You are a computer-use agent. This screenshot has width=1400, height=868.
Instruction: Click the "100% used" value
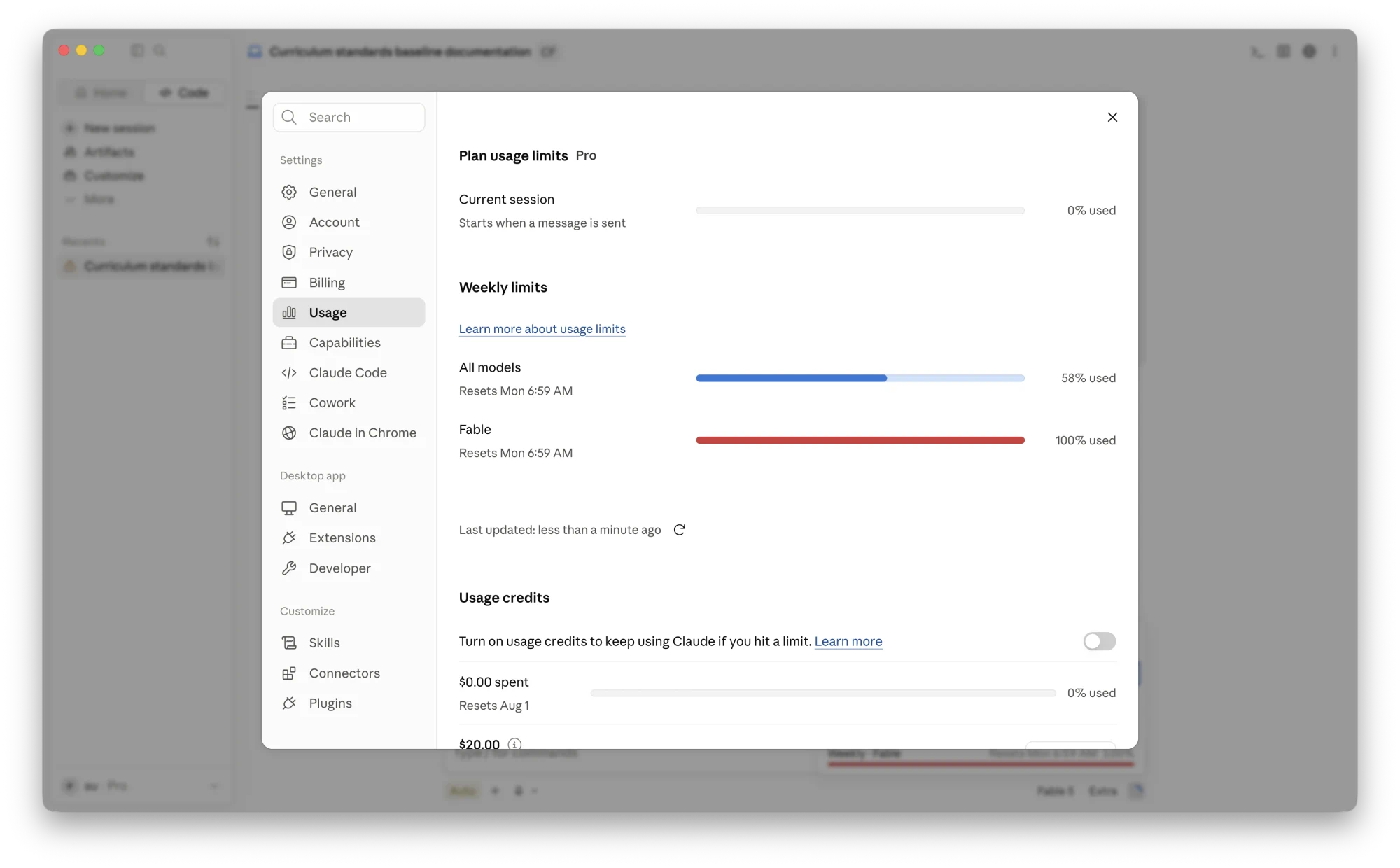(1086, 440)
